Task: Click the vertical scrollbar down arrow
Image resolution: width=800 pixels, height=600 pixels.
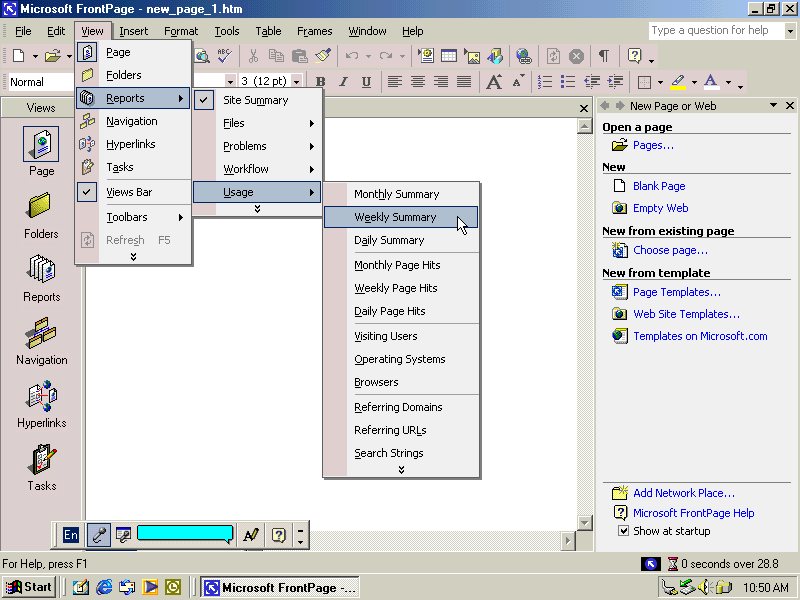Action: click(x=585, y=522)
